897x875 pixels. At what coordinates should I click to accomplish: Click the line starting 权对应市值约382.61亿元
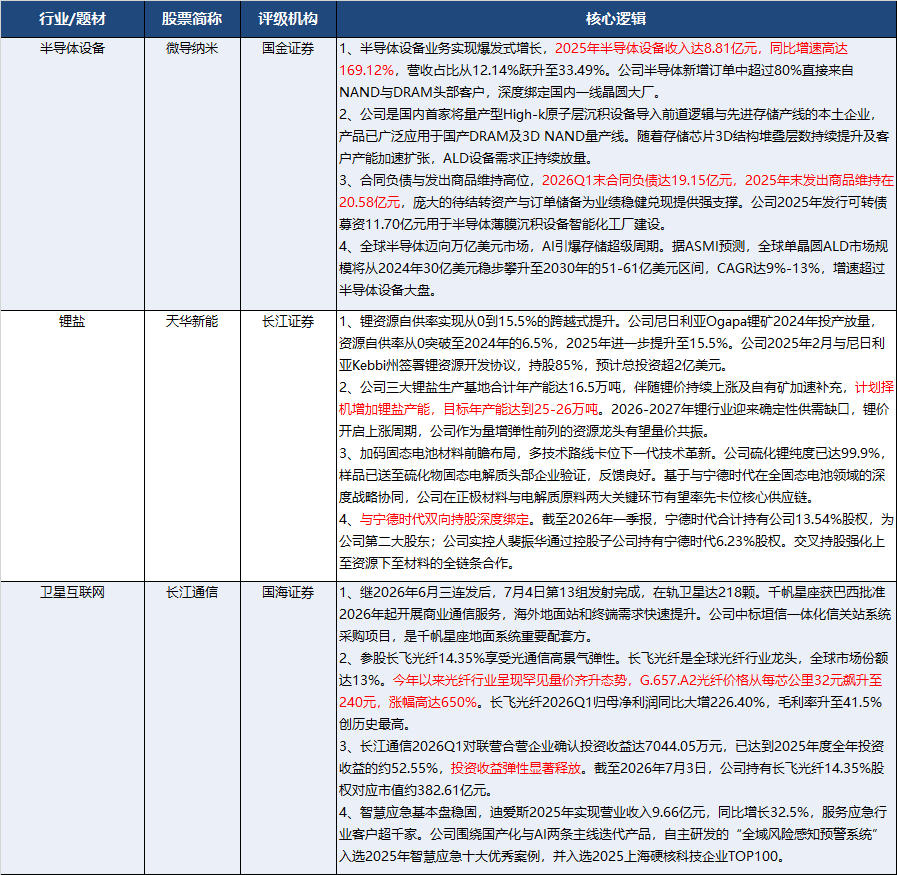(x=416, y=790)
